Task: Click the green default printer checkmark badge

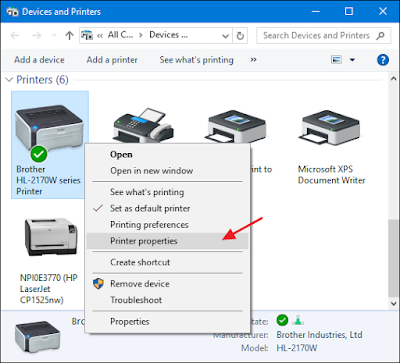Action: click(x=39, y=154)
